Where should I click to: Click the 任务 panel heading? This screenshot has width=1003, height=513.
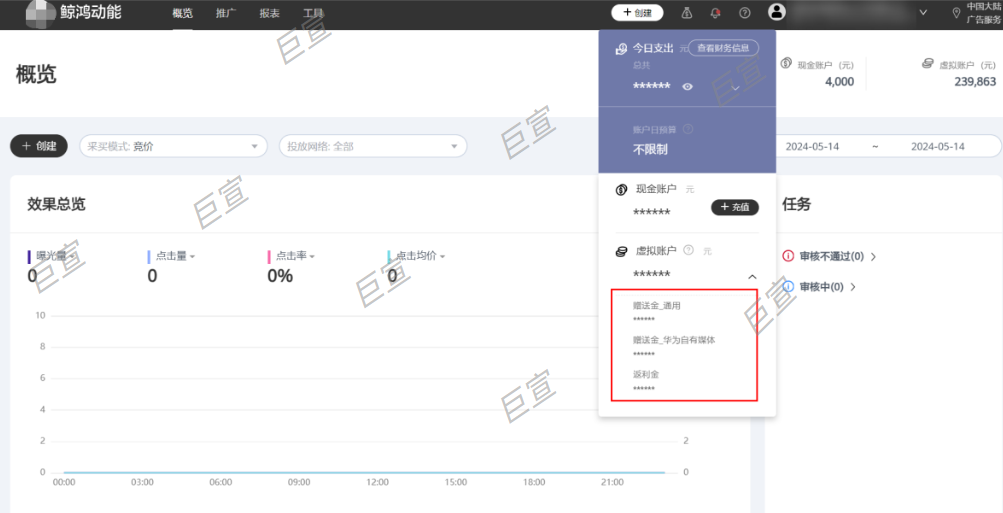(796, 204)
